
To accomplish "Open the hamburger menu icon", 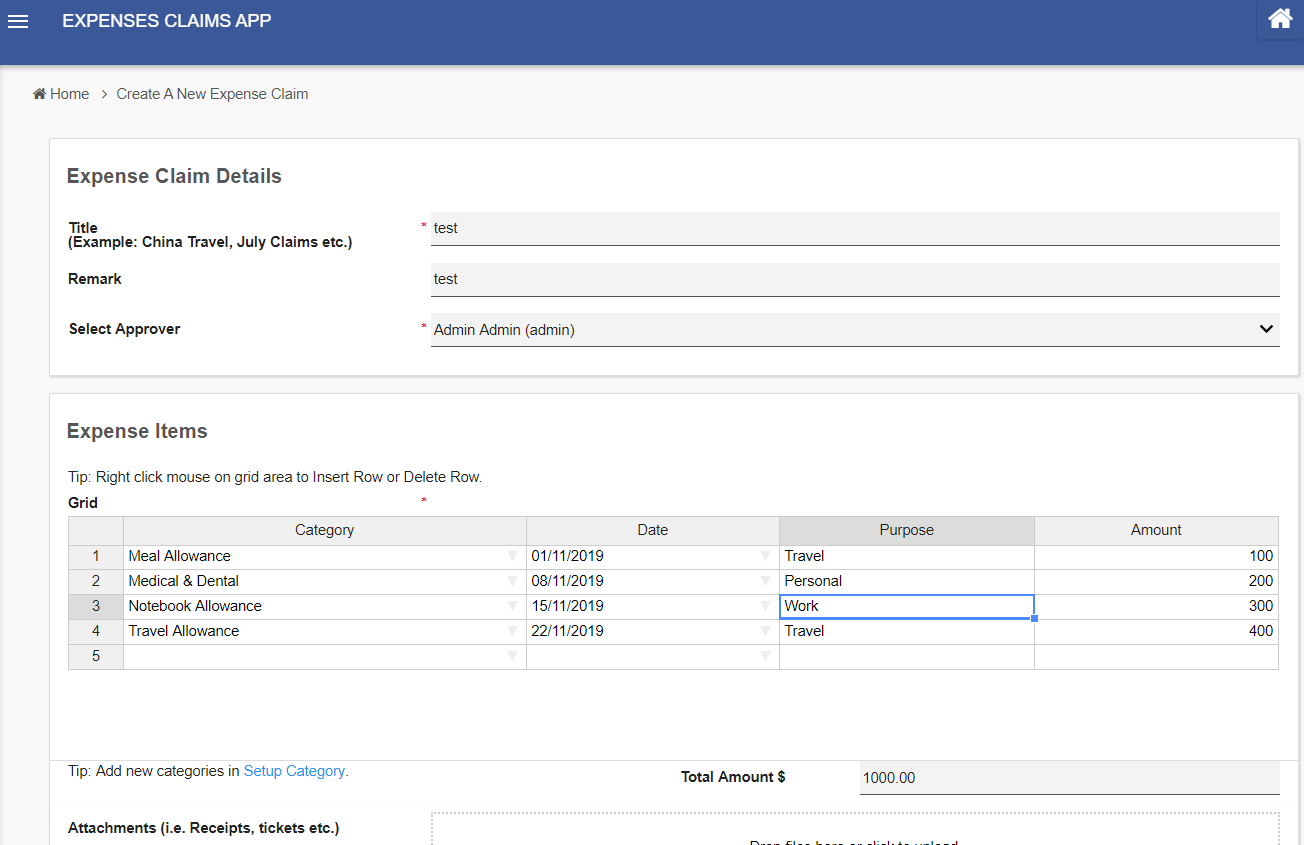I will [x=18, y=21].
